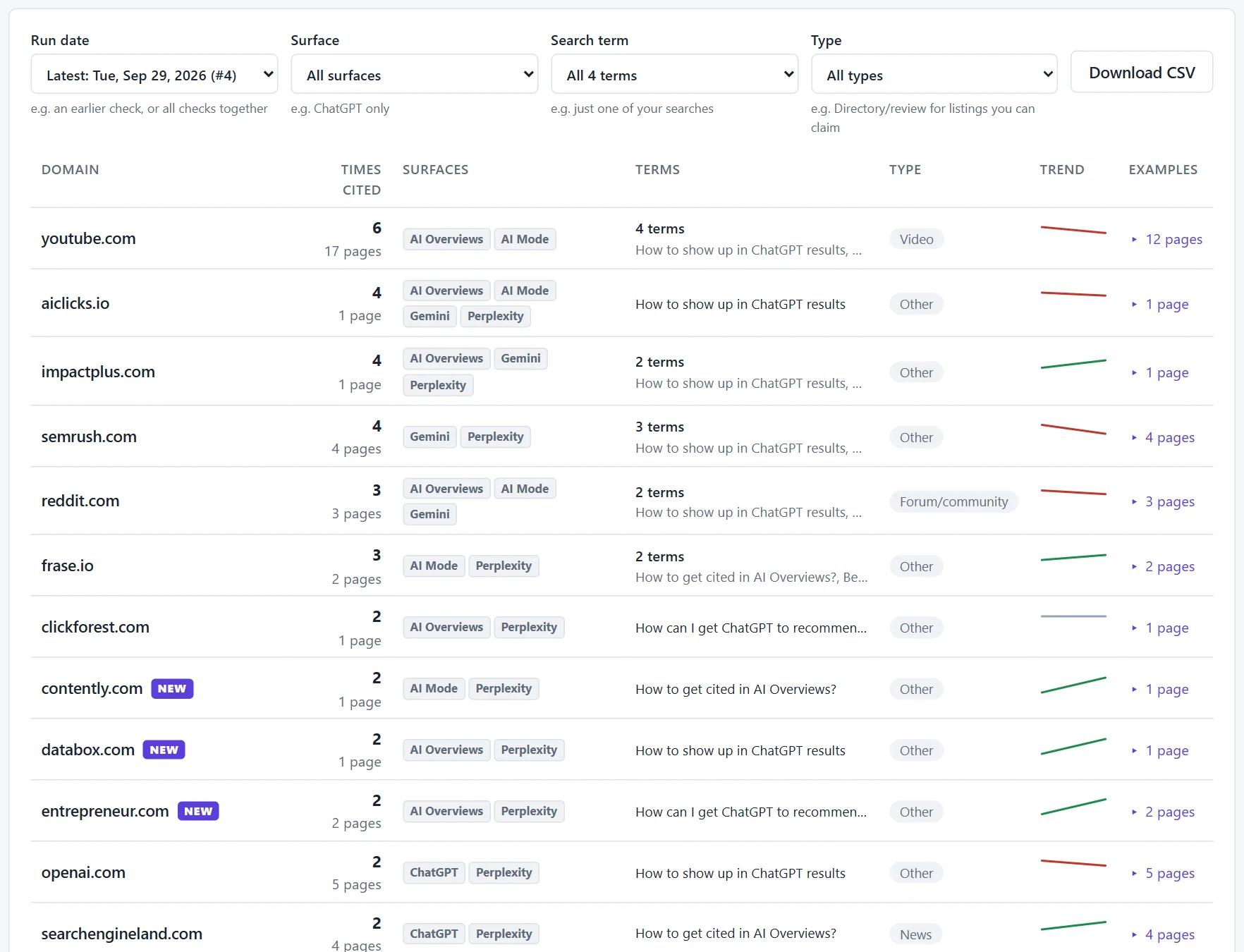Screen dimensions: 1244x952
Task: Click the Video type badge for youtube.com
Action: point(916,240)
